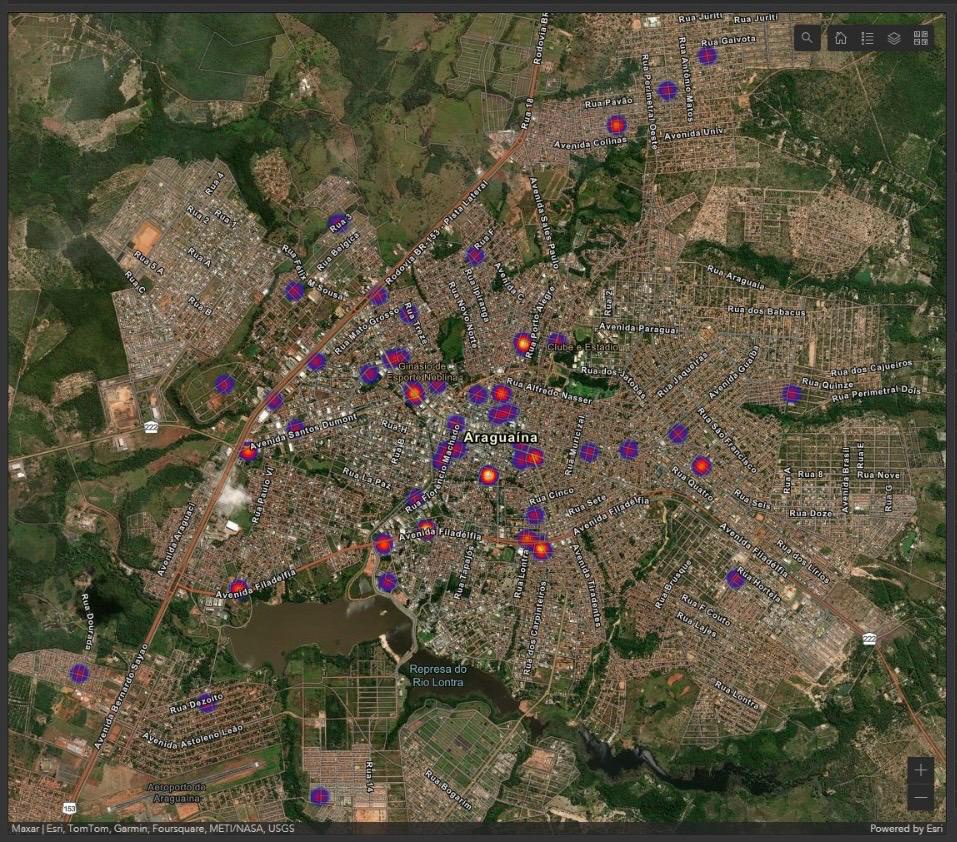Select the heat spot above Avenida Colinas
The image size is (957, 842).
[x=616, y=125]
